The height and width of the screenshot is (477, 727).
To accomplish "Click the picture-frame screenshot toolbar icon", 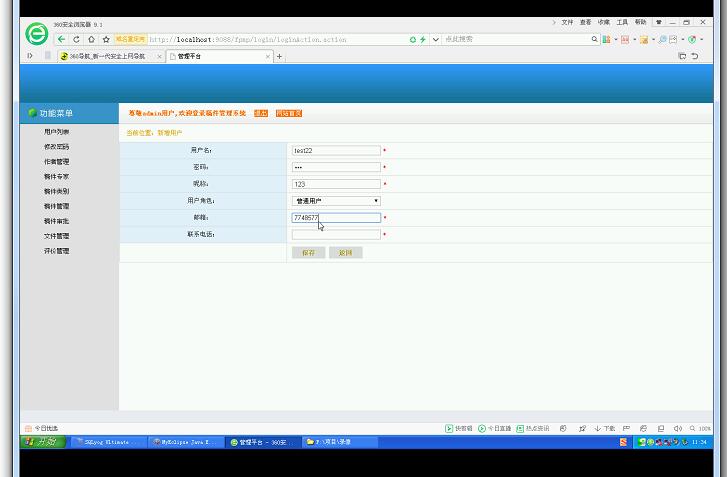I will [x=673, y=39].
